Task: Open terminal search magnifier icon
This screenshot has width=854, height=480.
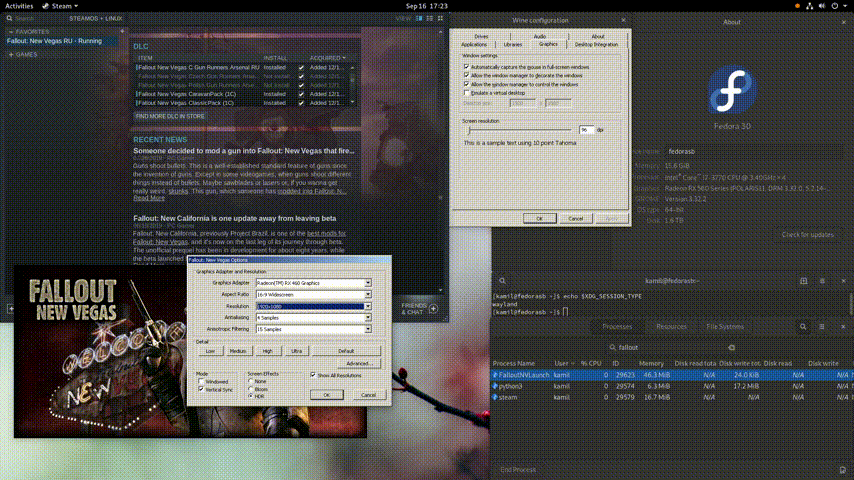Action: [502, 281]
